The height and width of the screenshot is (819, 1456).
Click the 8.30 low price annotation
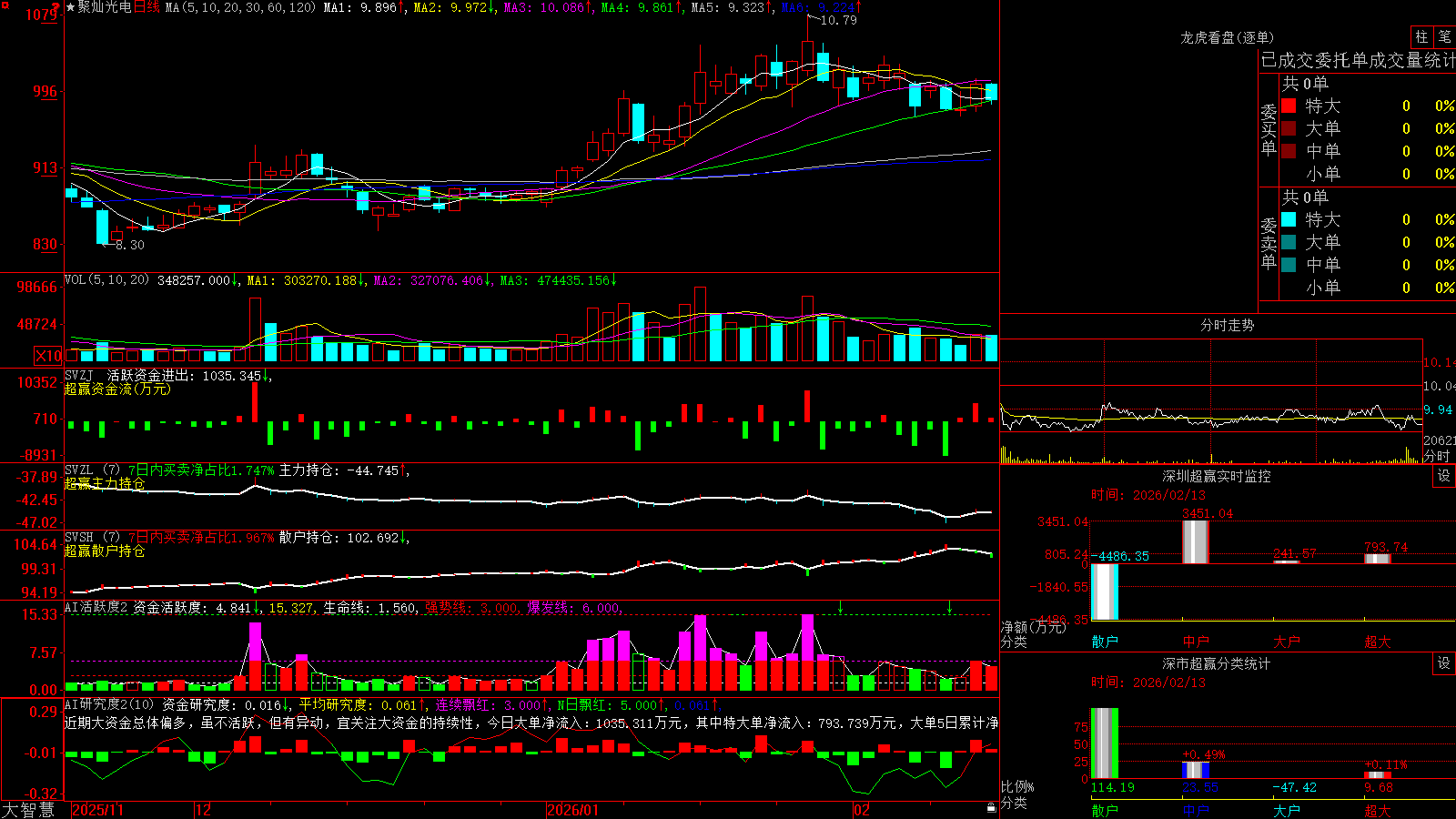tap(130, 245)
